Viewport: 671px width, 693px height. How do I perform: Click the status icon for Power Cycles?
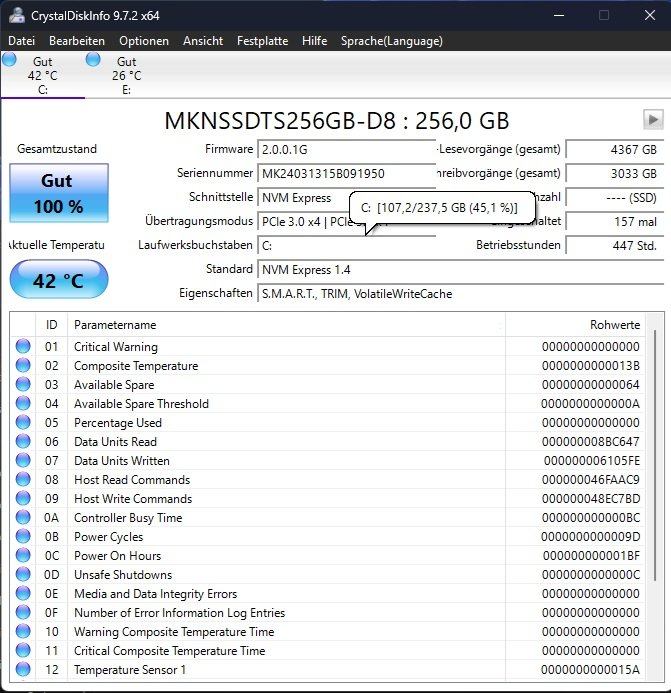(x=23, y=536)
